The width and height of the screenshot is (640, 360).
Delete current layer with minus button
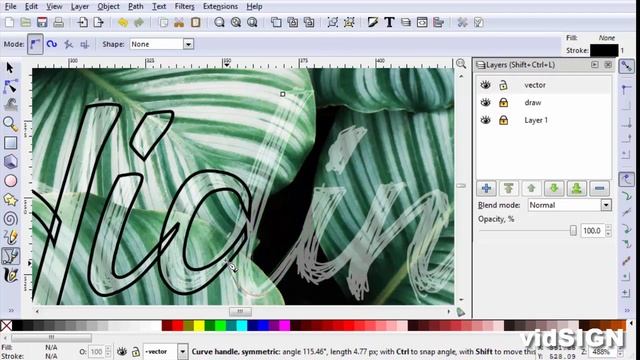[x=599, y=188]
